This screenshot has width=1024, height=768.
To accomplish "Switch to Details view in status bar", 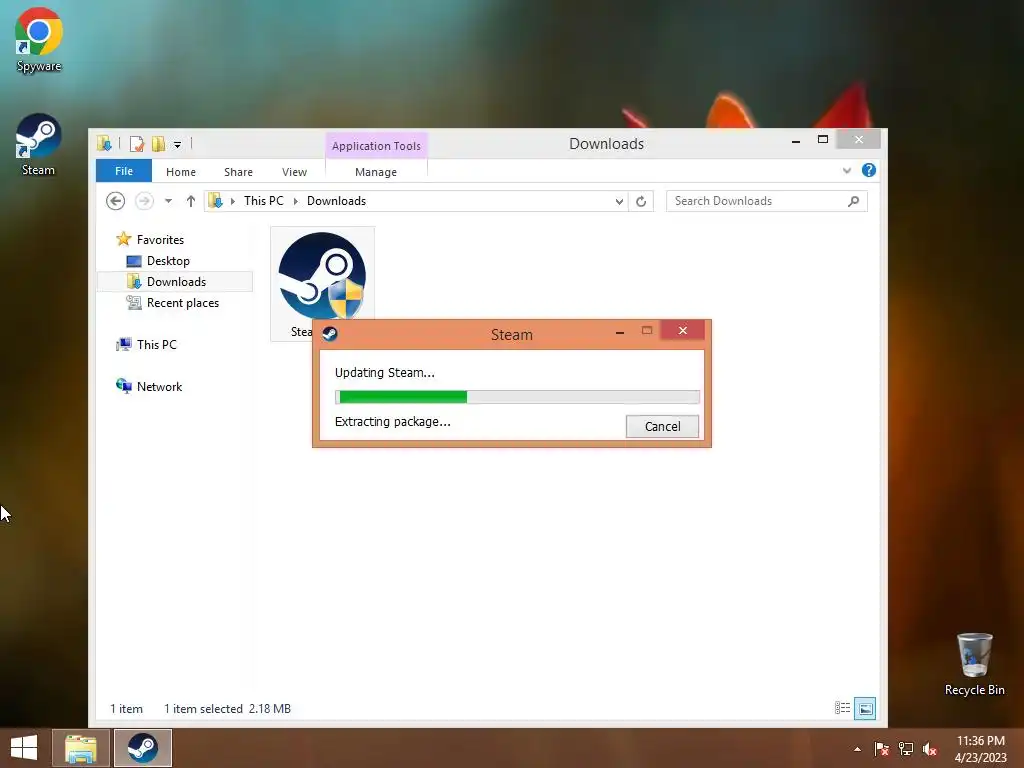I will [842, 708].
